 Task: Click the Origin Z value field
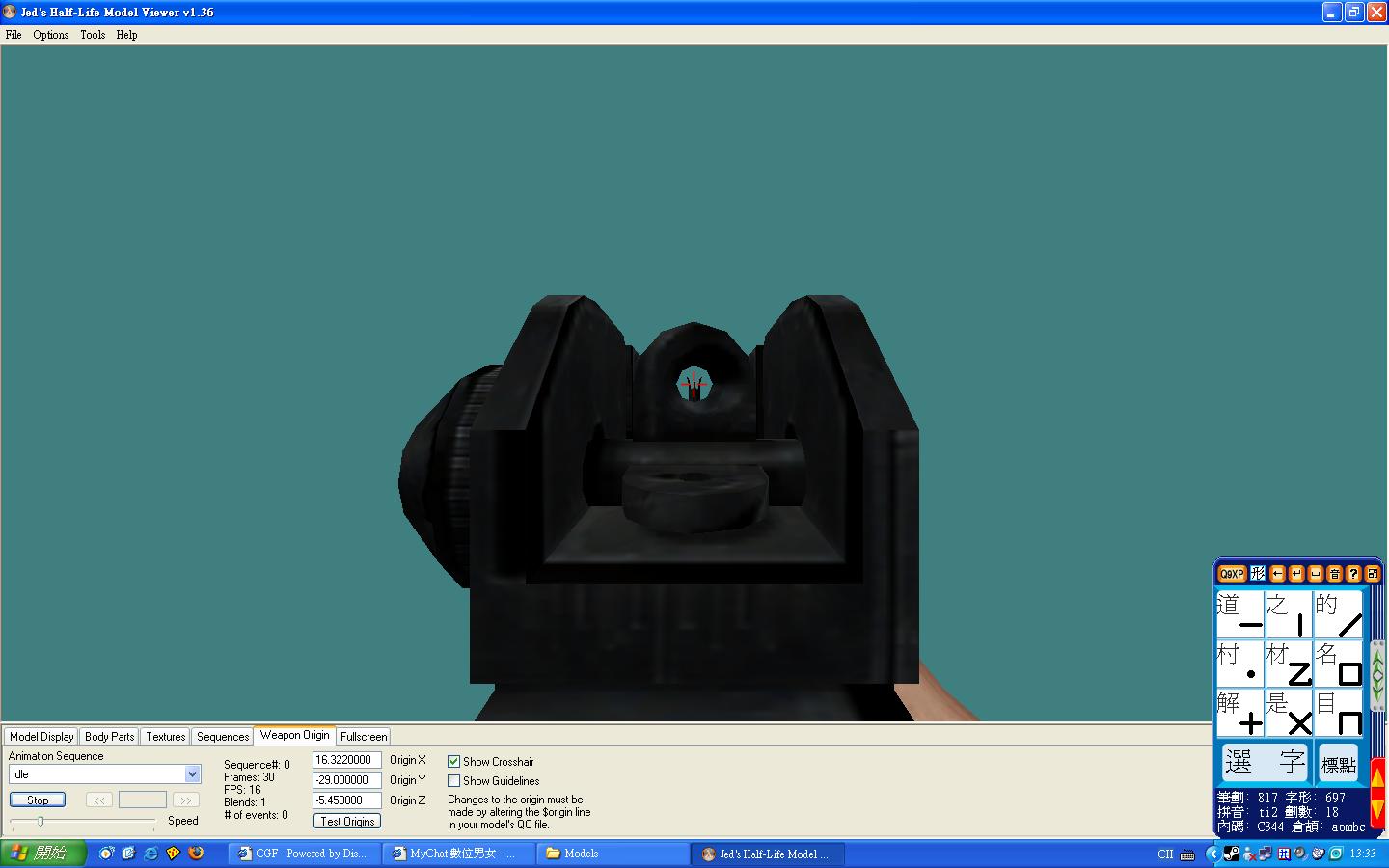pos(347,800)
